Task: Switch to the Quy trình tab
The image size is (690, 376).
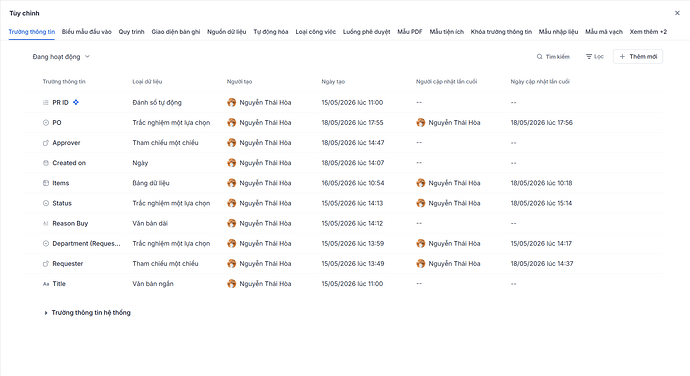Action: pos(132,32)
